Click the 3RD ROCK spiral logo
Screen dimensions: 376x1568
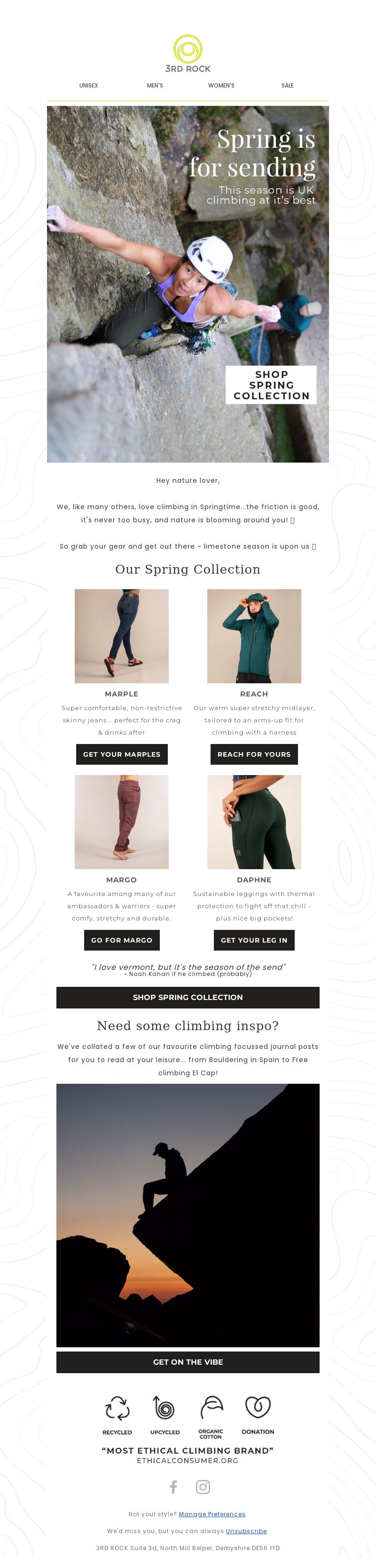(x=188, y=54)
